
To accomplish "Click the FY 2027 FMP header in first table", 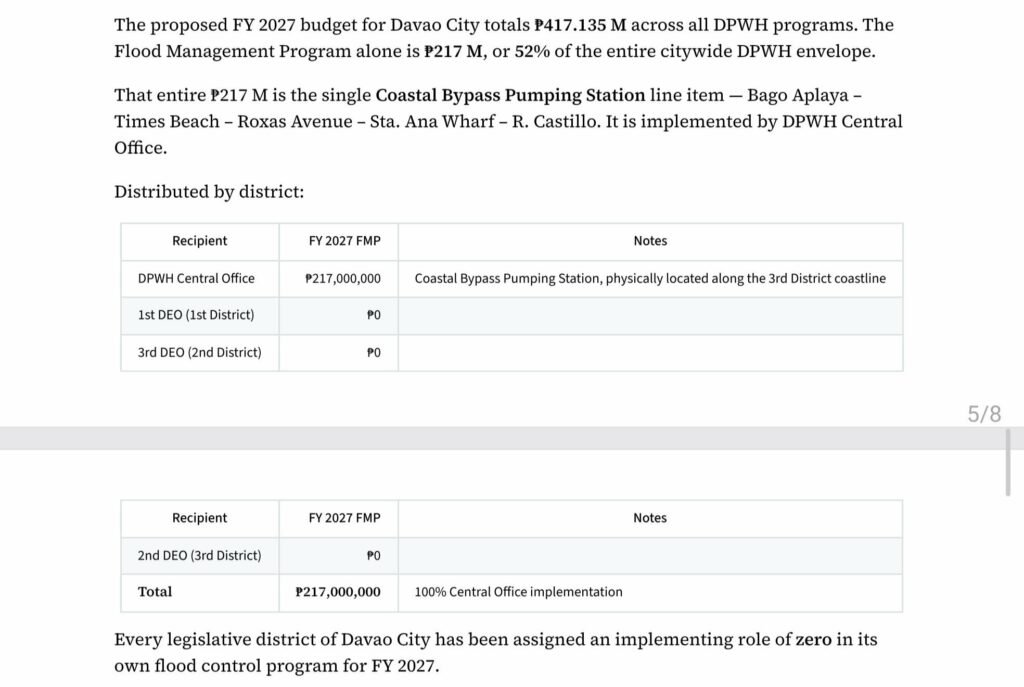I will [x=345, y=241].
